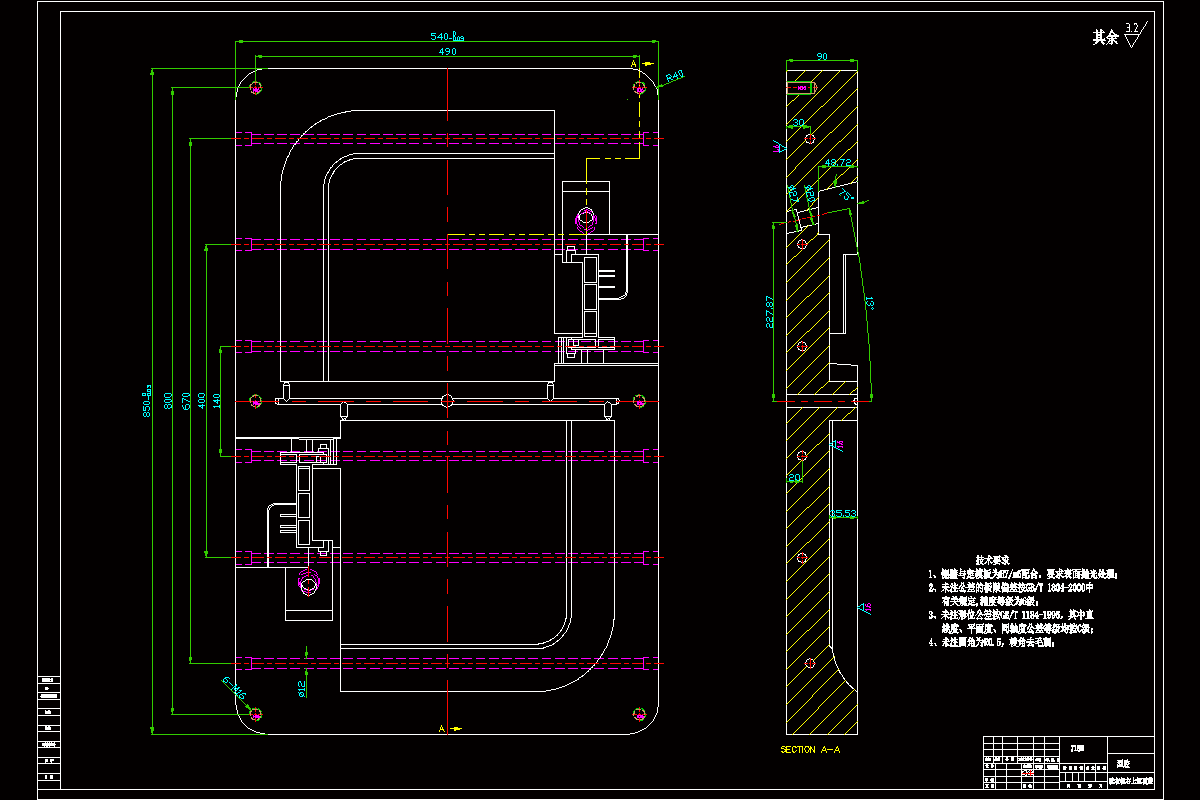
Task: Select the 670 vertical dimension text
Action: coord(186,402)
